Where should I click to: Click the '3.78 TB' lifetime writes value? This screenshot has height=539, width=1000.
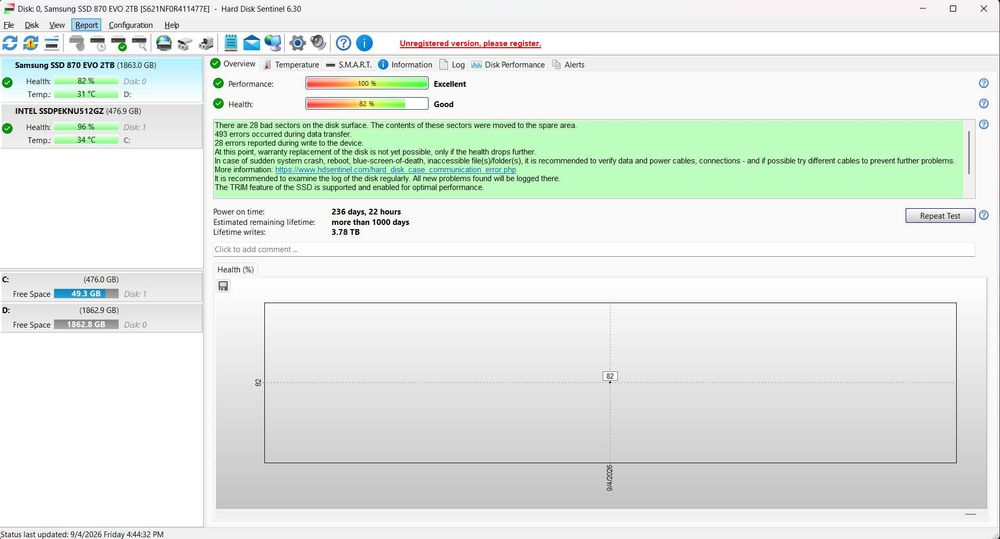(345, 232)
